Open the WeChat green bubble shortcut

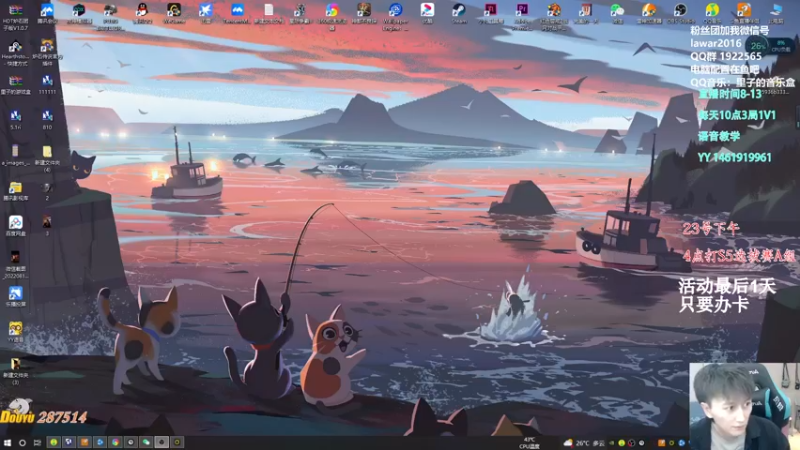[617, 13]
